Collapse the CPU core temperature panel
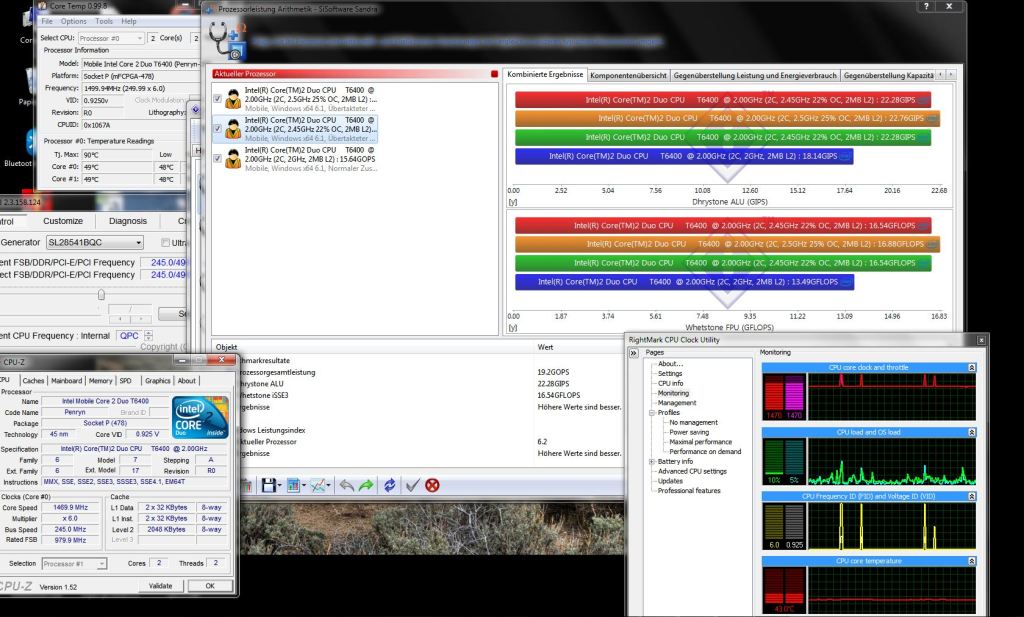Viewport: 1024px width, 617px height. coord(972,562)
